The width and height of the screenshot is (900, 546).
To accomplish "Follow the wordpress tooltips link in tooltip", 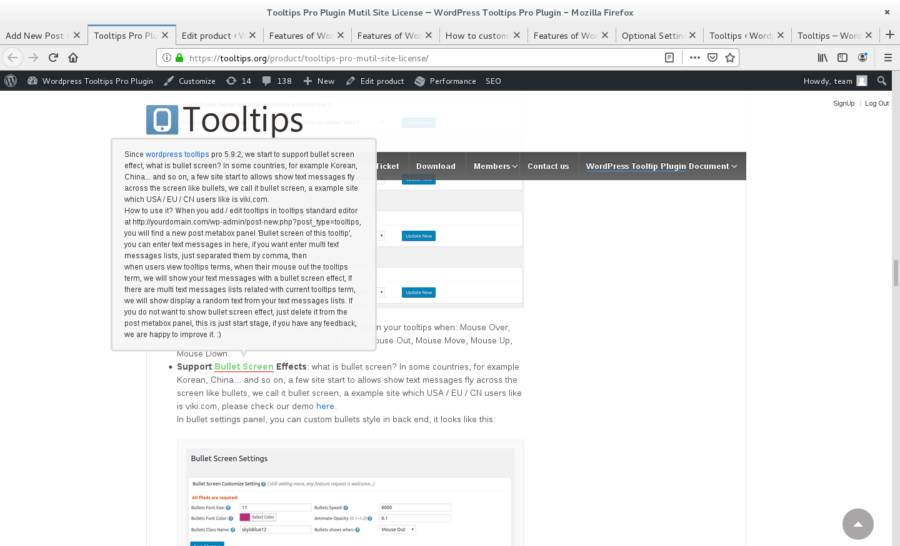I will pos(177,154).
